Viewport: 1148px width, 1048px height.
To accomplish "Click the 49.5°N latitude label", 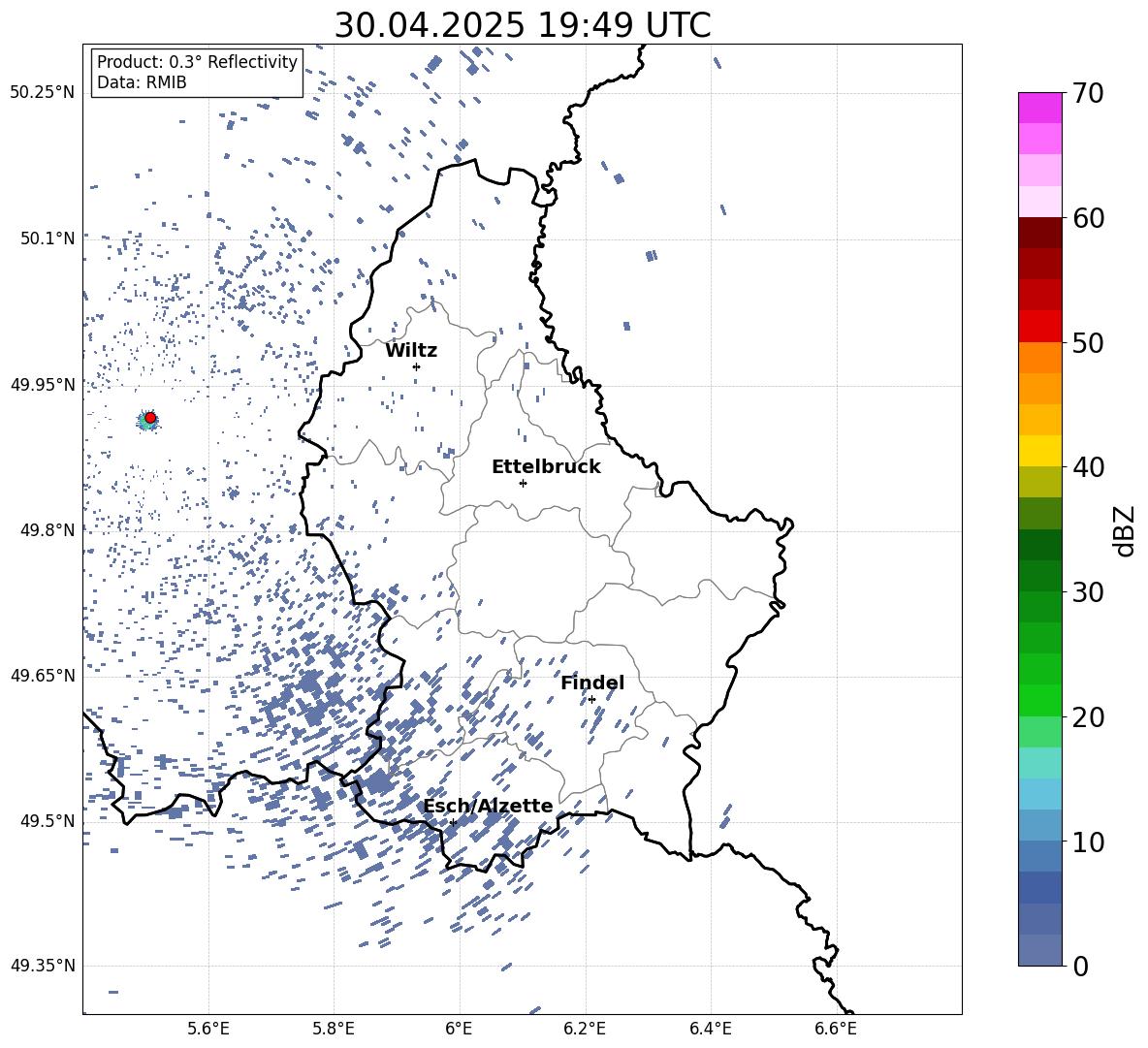I will pos(48,821).
